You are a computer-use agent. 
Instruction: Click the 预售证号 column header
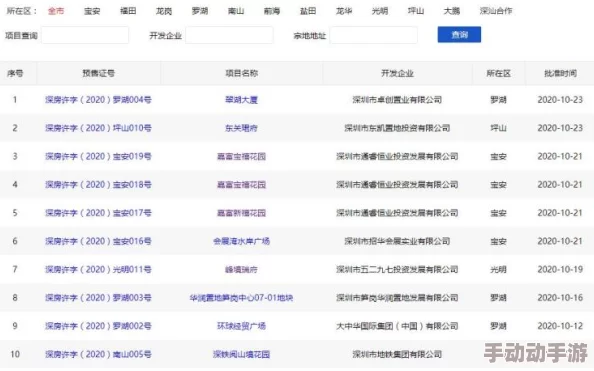[x=98, y=73]
